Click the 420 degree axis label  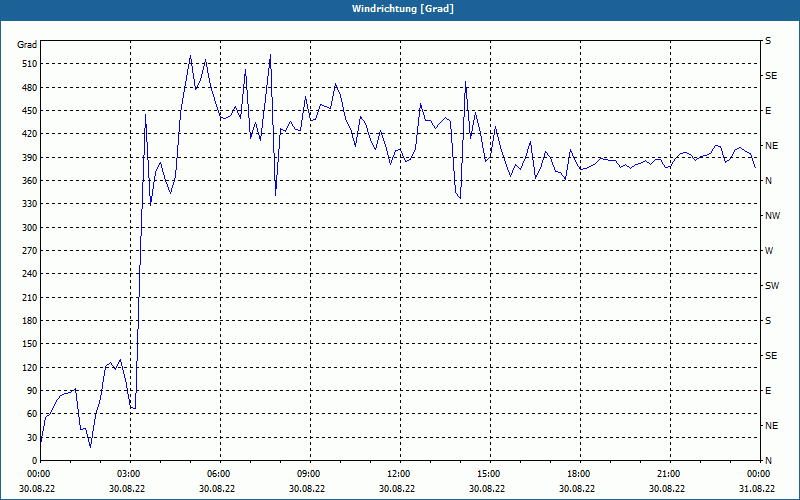click(x=30, y=134)
